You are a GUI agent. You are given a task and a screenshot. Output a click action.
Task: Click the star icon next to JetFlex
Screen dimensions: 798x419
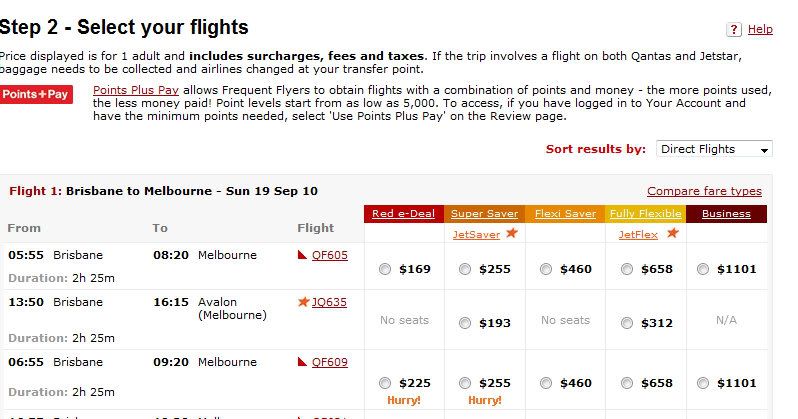tap(673, 233)
